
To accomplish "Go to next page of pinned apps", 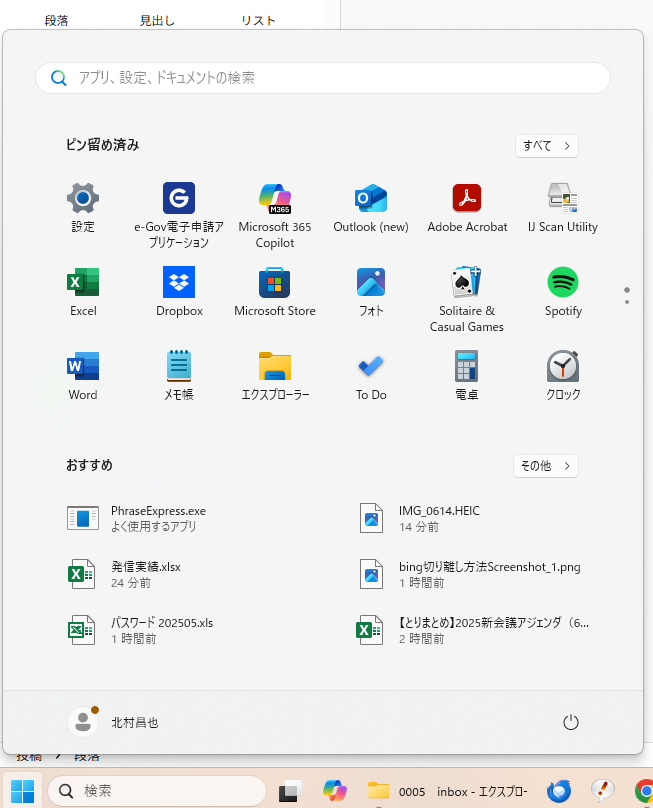I will point(627,301).
